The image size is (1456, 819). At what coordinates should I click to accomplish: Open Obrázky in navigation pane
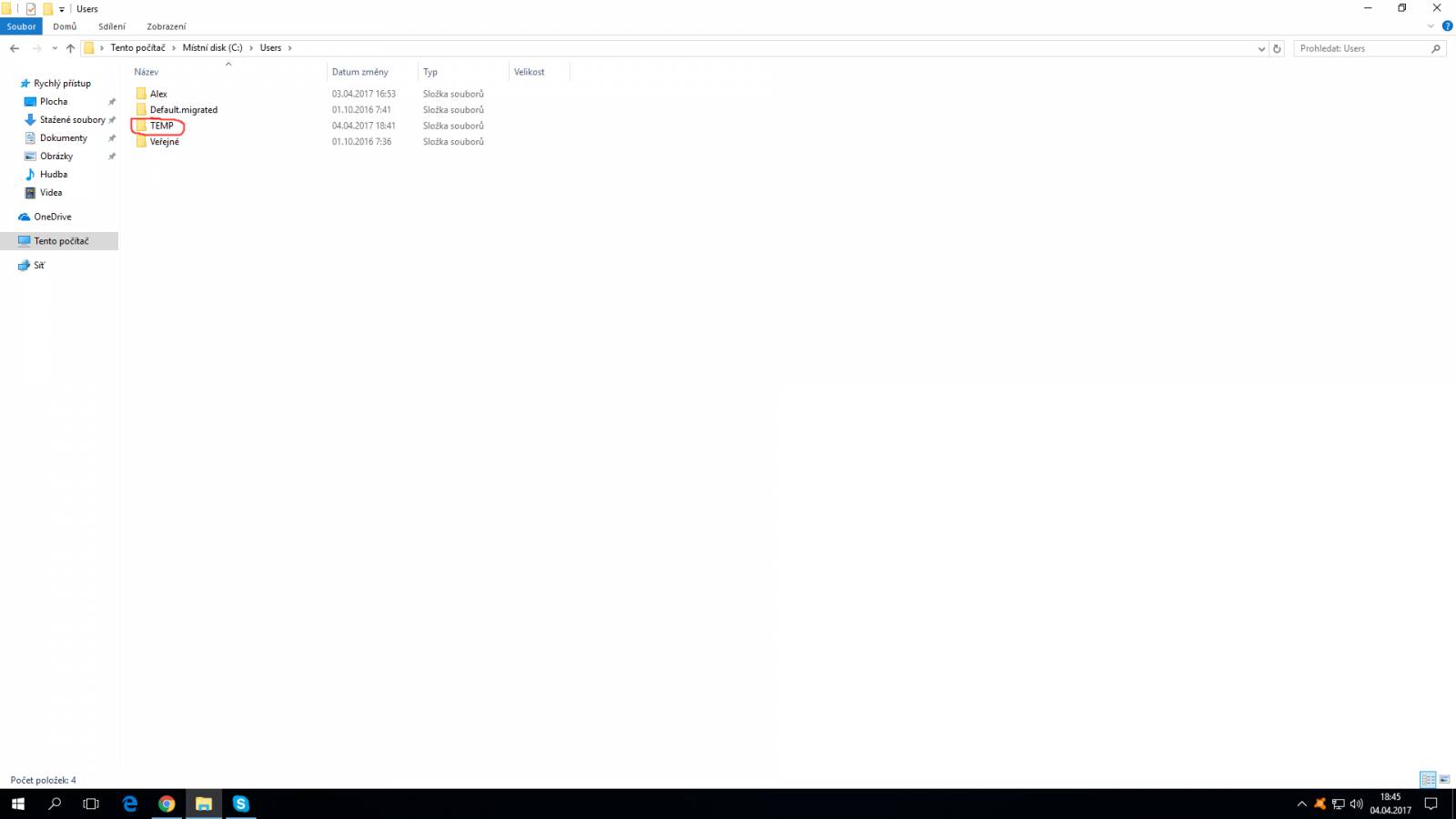pos(56,156)
